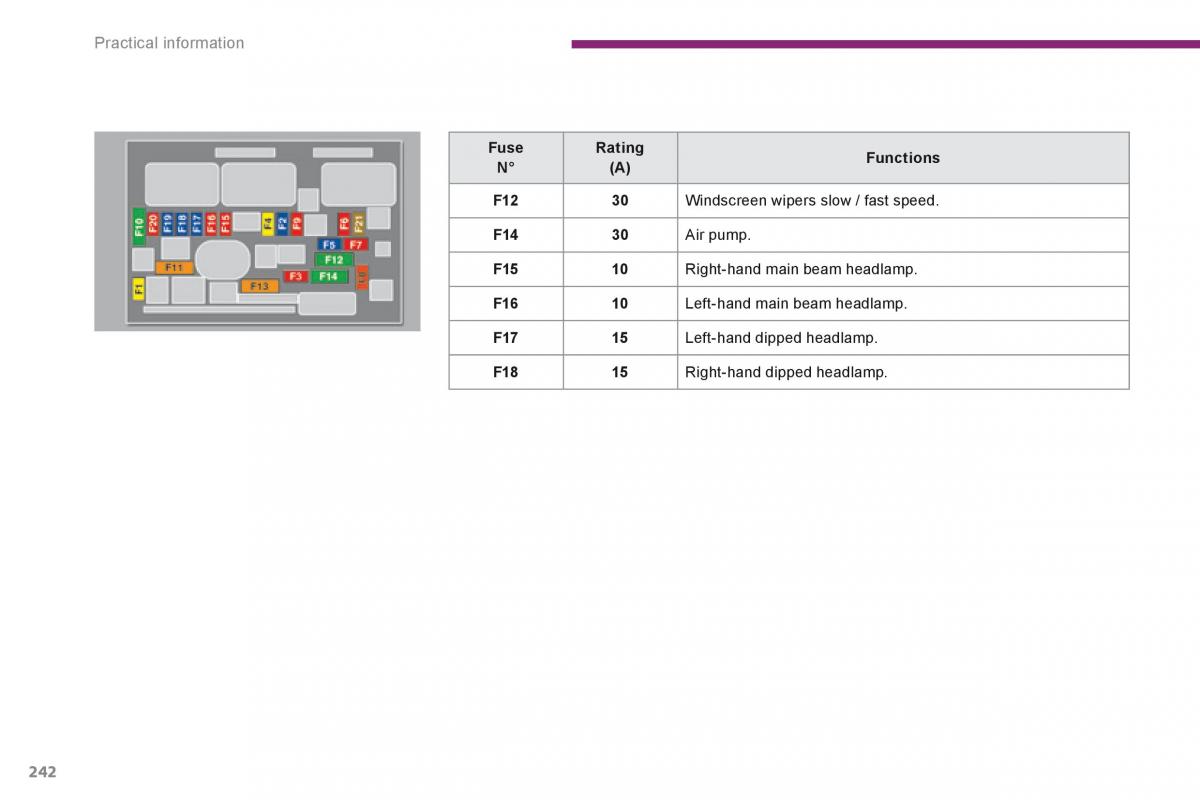1200x800 pixels.
Task: Select red fuse F20 in the diagram
Action: (x=153, y=224)
